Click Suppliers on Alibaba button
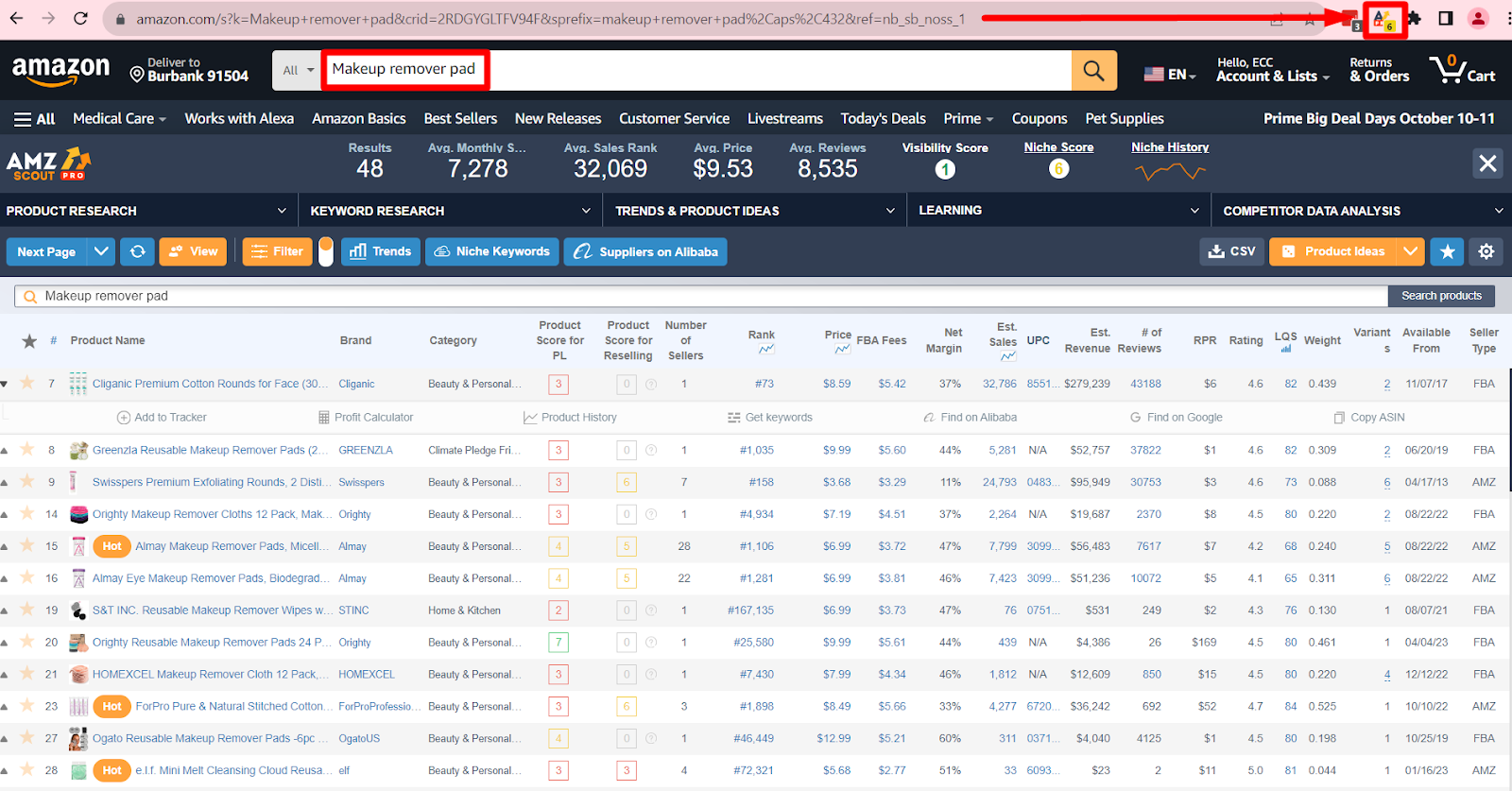 (x=646, y=251)
